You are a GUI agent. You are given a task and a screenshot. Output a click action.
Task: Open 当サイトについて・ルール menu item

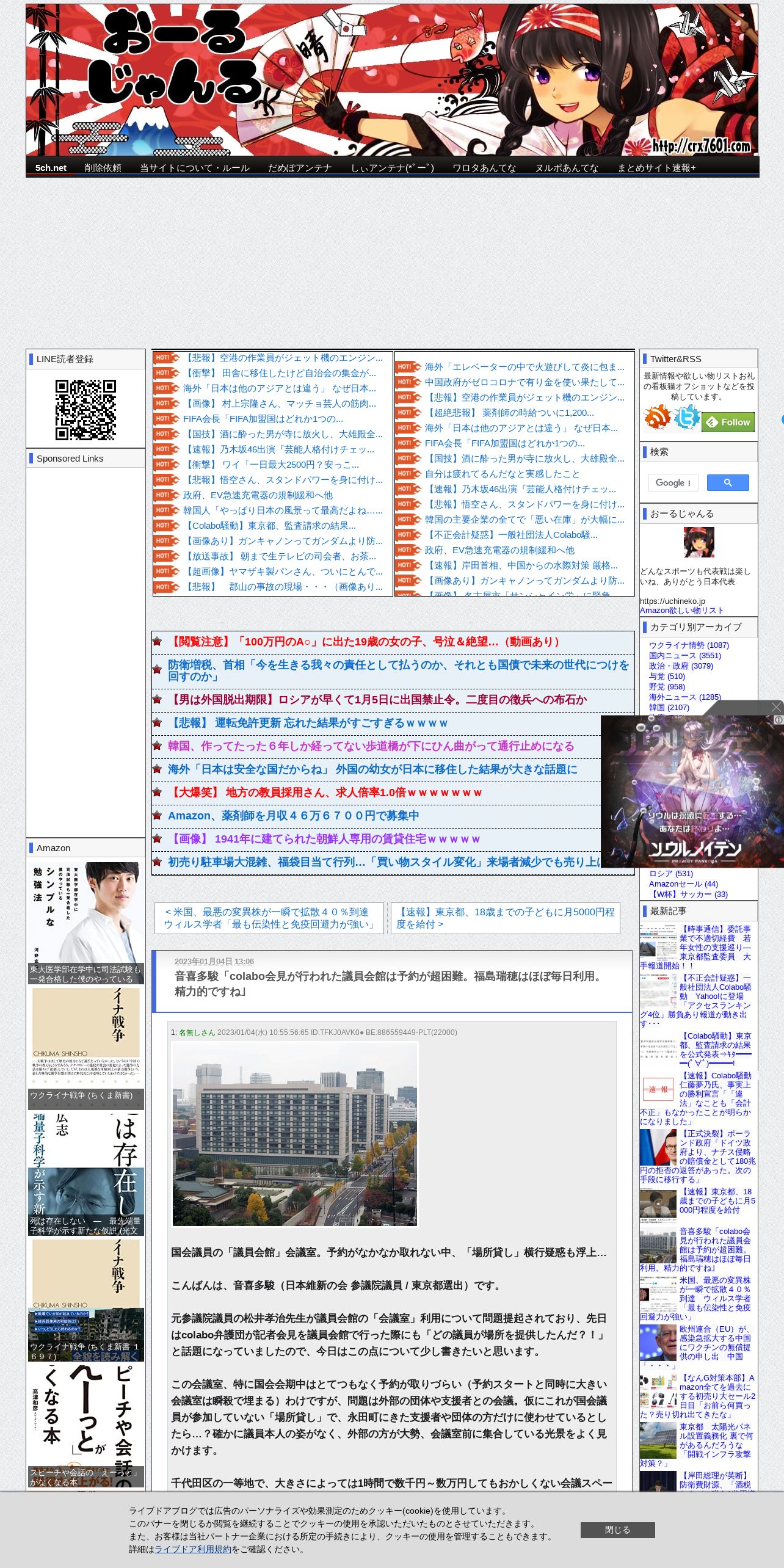[195, 168]
